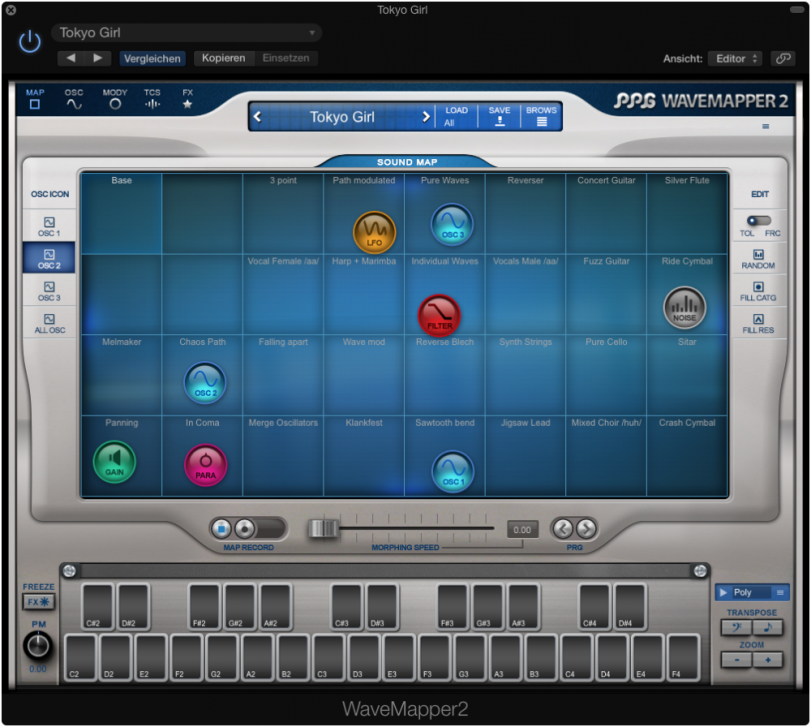Click the Einsetzen button
Screen dimensions: 811x727
pos(286,58)
